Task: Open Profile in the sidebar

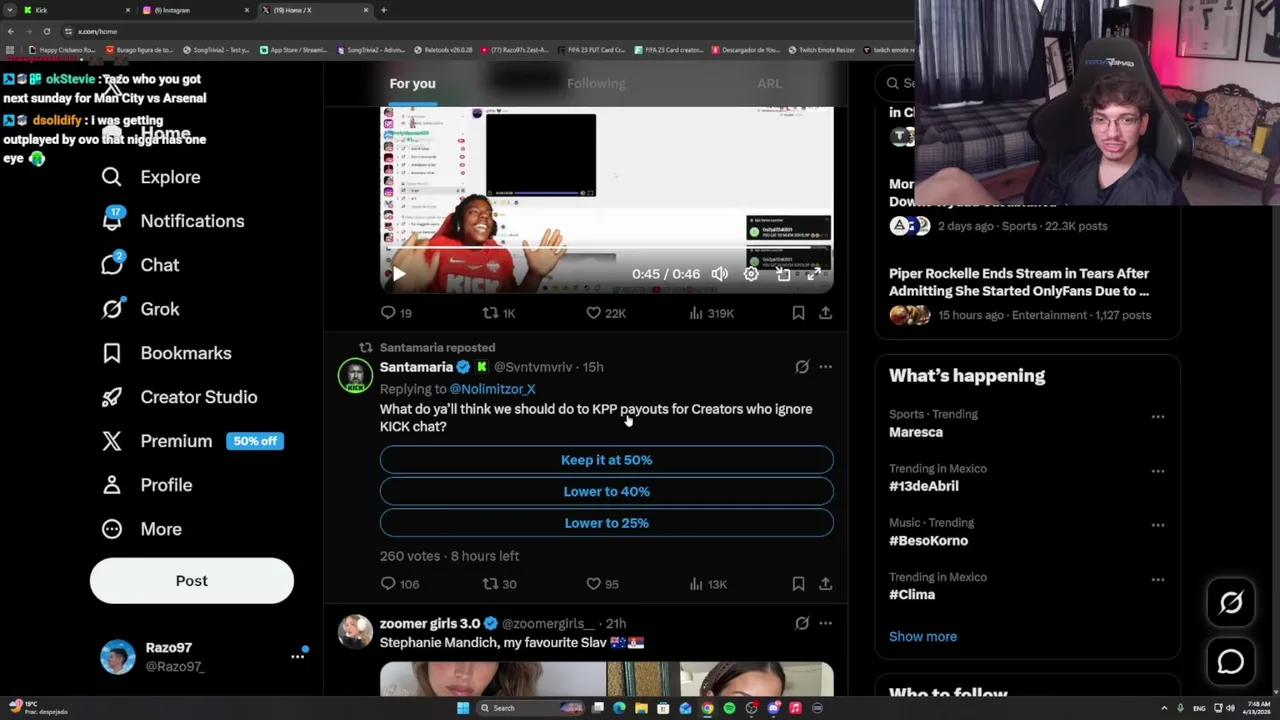Action: (146, 485)
